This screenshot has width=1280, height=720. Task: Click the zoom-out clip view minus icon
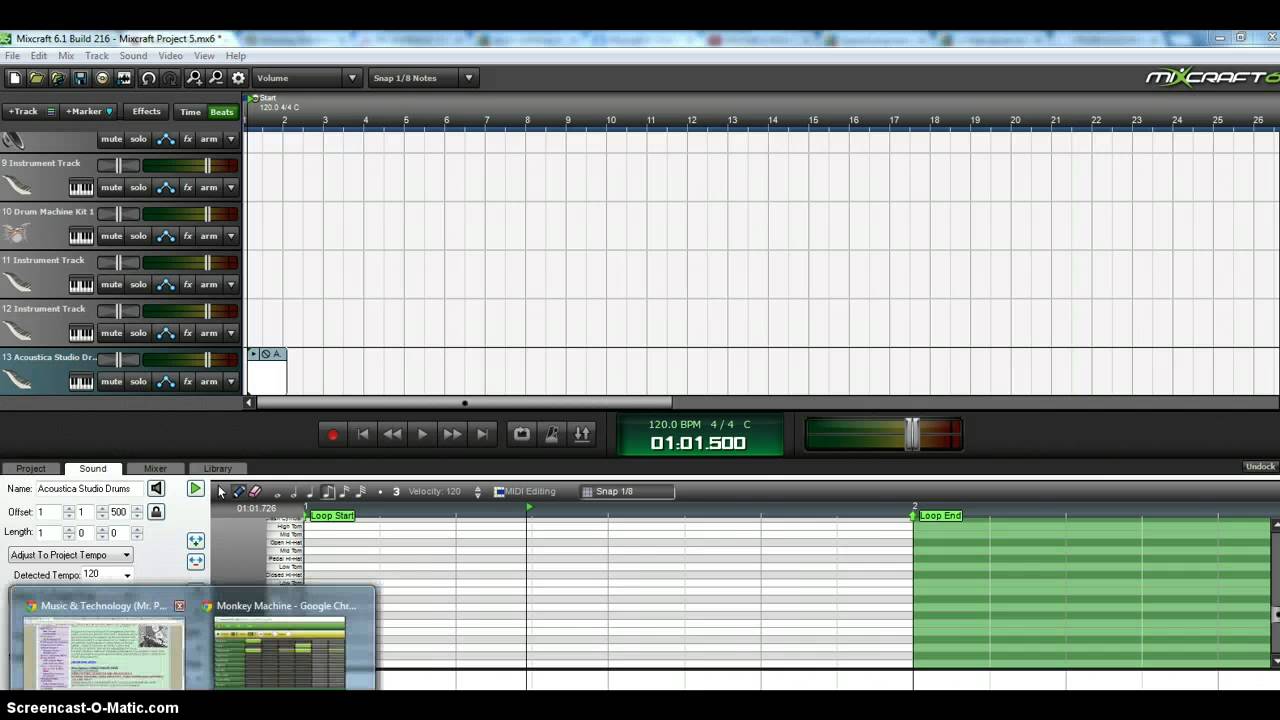pyautogui.click(x=195, y=562)
